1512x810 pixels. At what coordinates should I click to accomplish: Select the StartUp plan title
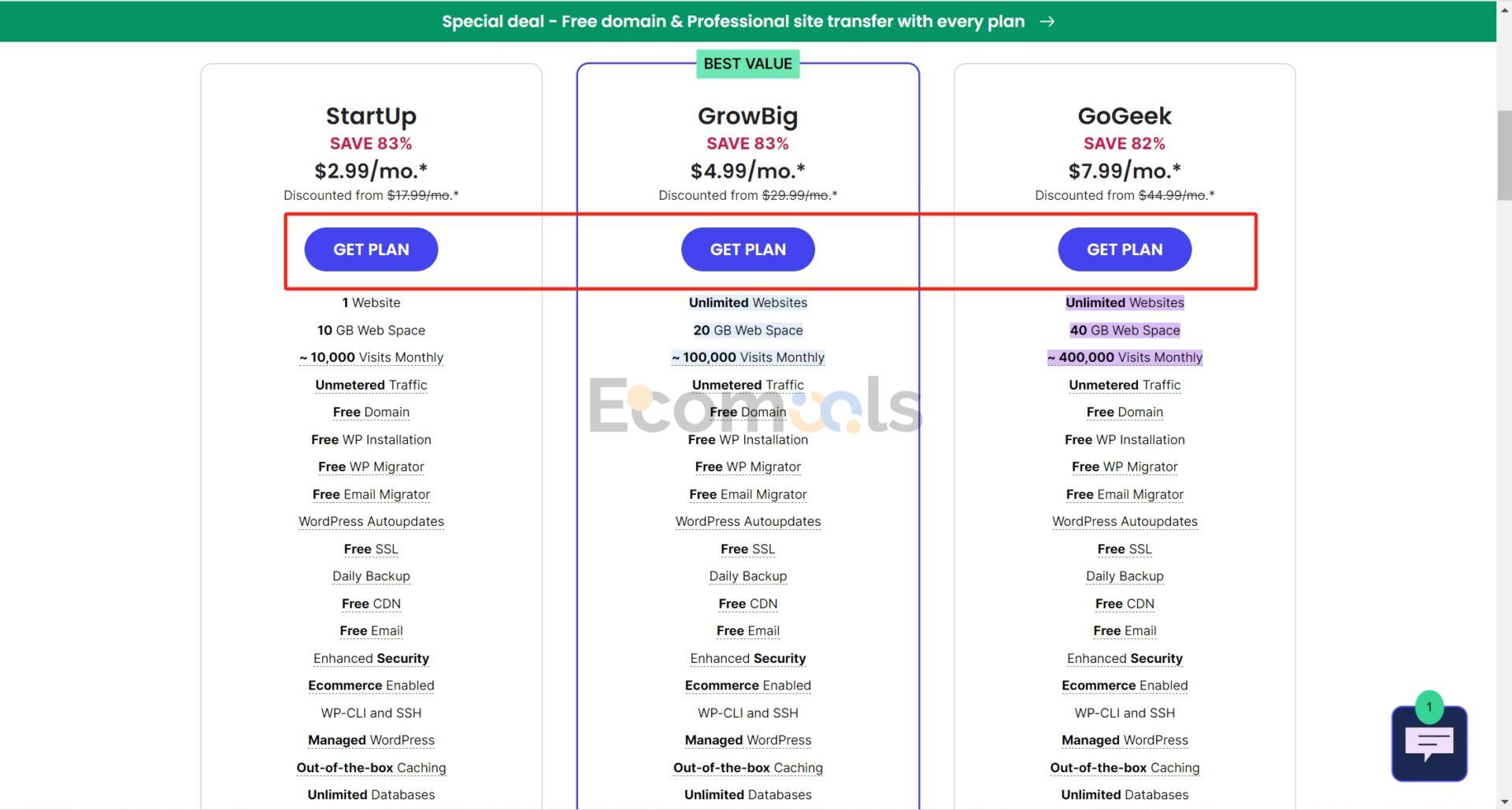point(371,116)
